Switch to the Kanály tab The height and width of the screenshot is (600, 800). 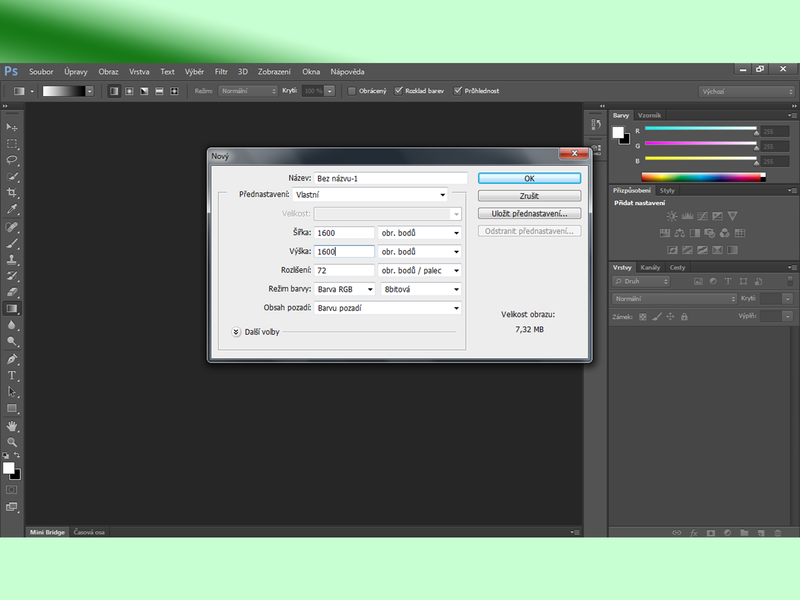tap(650, 267)
